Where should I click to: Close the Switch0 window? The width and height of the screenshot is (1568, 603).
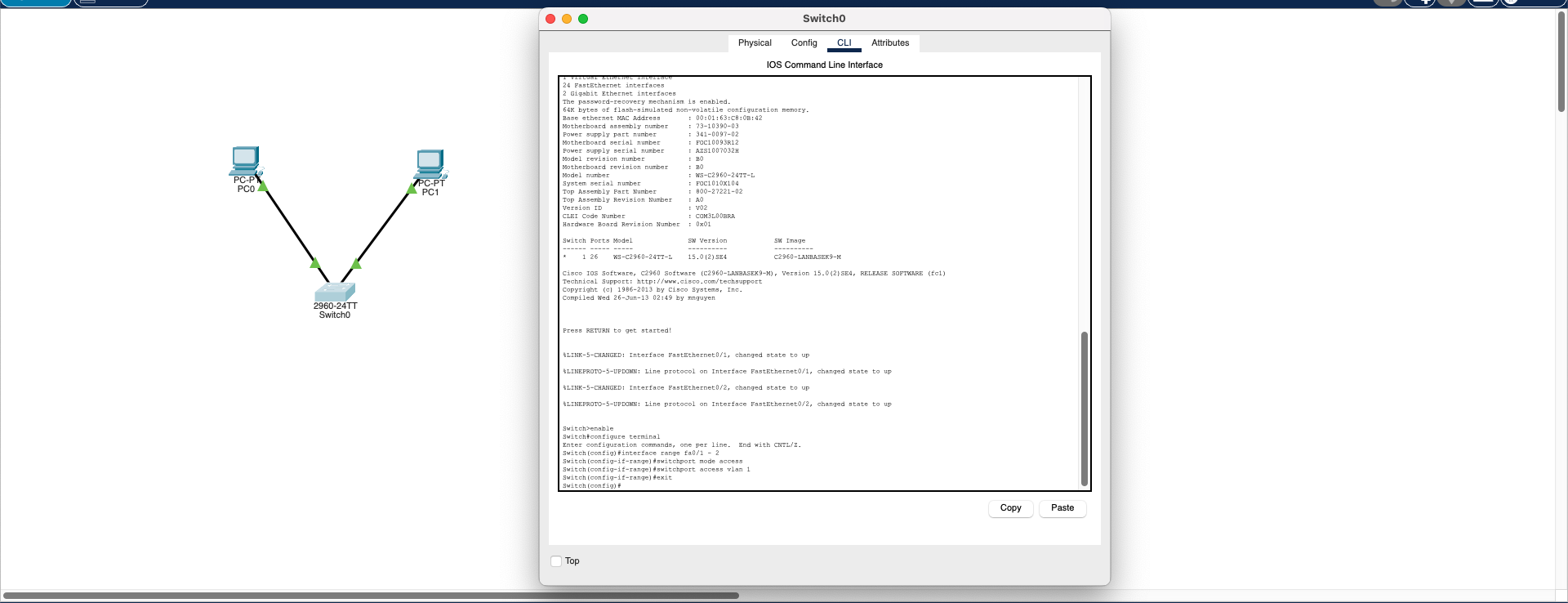coord(550,19)
